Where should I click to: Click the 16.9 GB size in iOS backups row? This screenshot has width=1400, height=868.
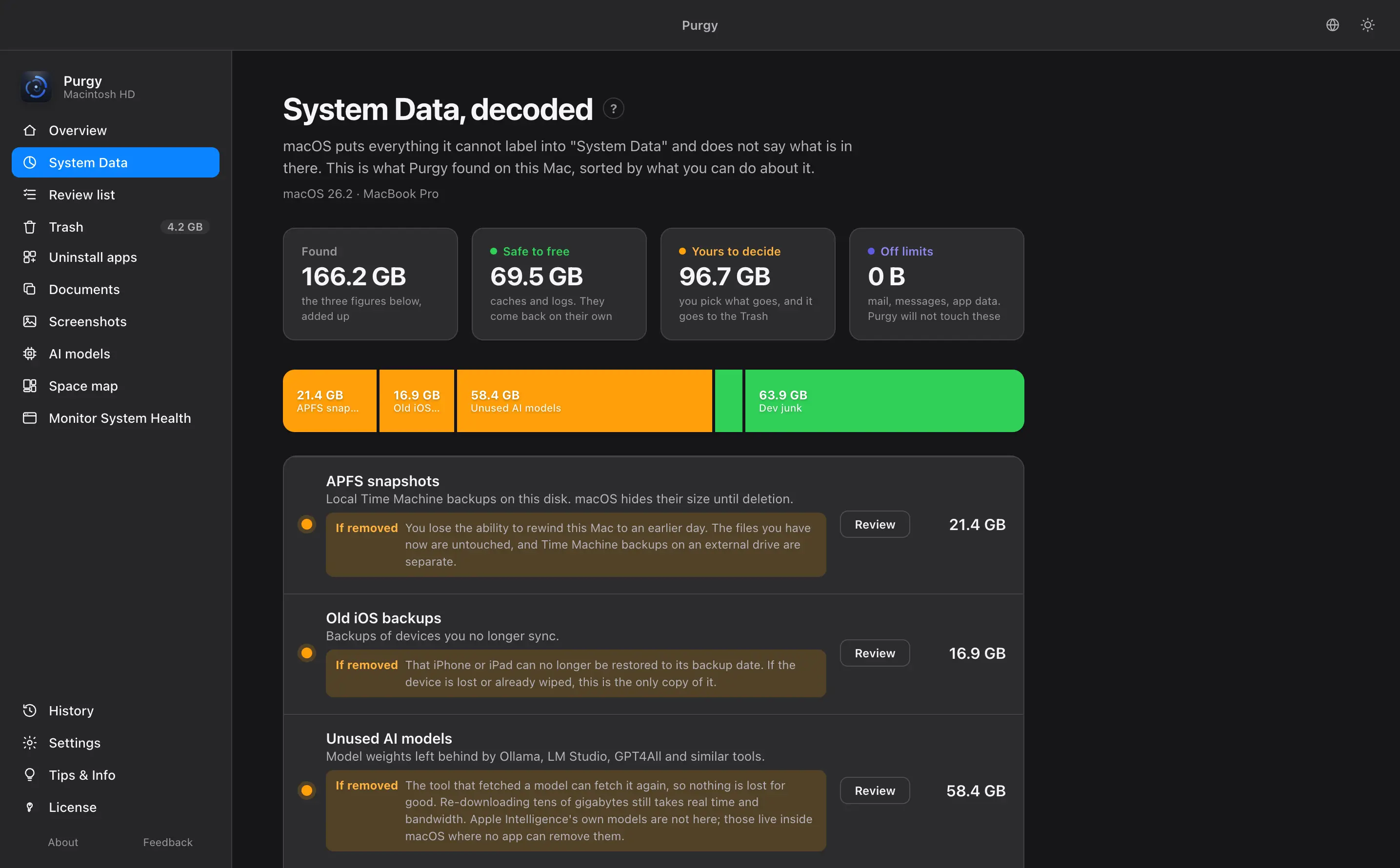tap(977, 653)
